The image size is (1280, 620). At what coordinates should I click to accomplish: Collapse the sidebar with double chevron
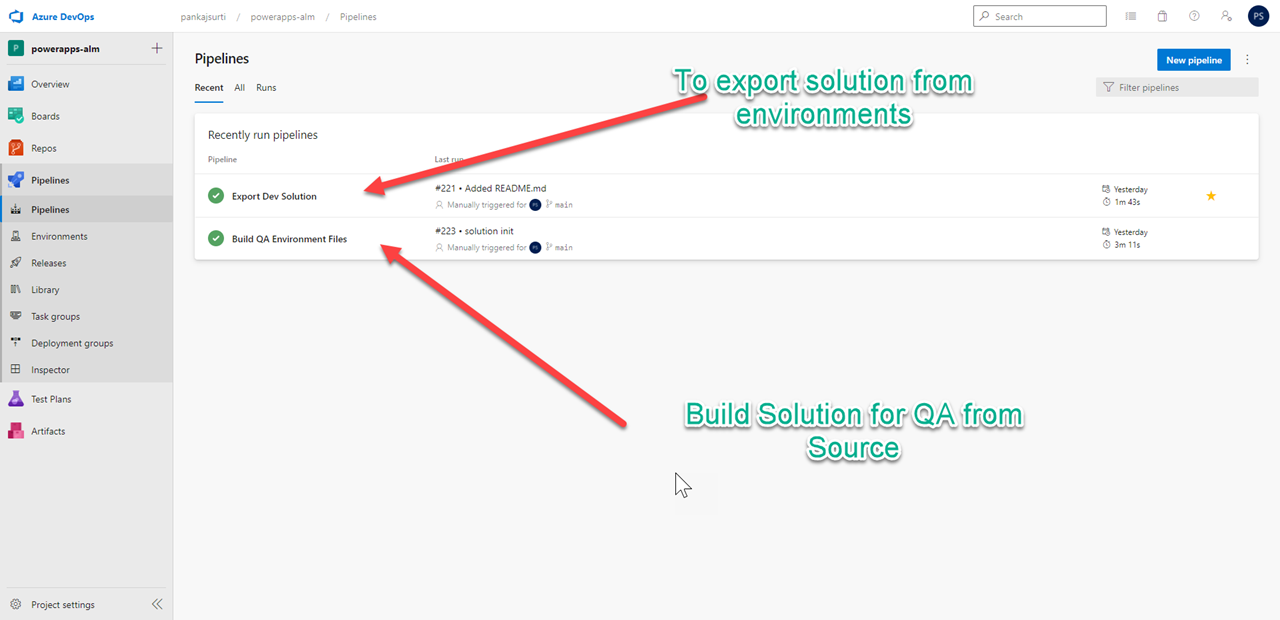157,604
